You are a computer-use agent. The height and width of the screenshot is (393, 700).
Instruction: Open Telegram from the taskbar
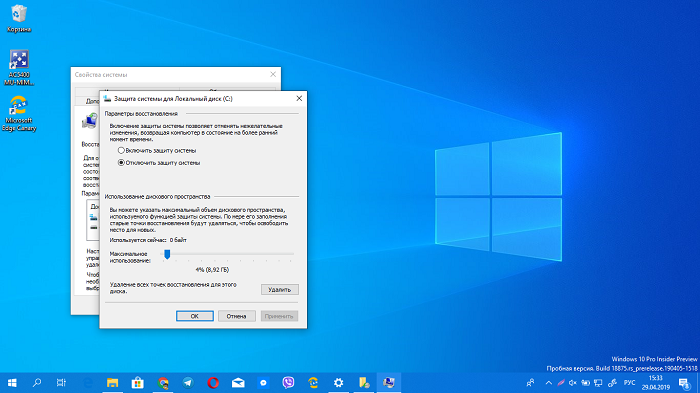point(188,383)
